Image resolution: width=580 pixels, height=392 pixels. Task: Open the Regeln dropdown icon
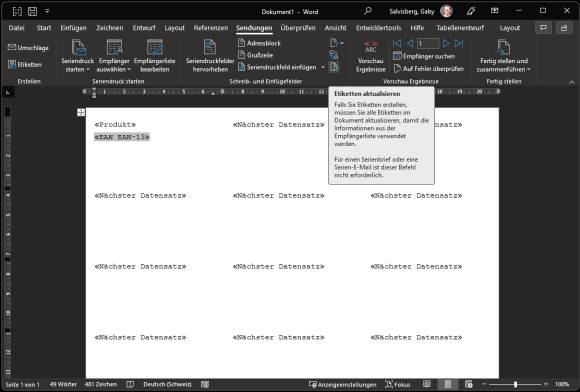coord(336,43)
